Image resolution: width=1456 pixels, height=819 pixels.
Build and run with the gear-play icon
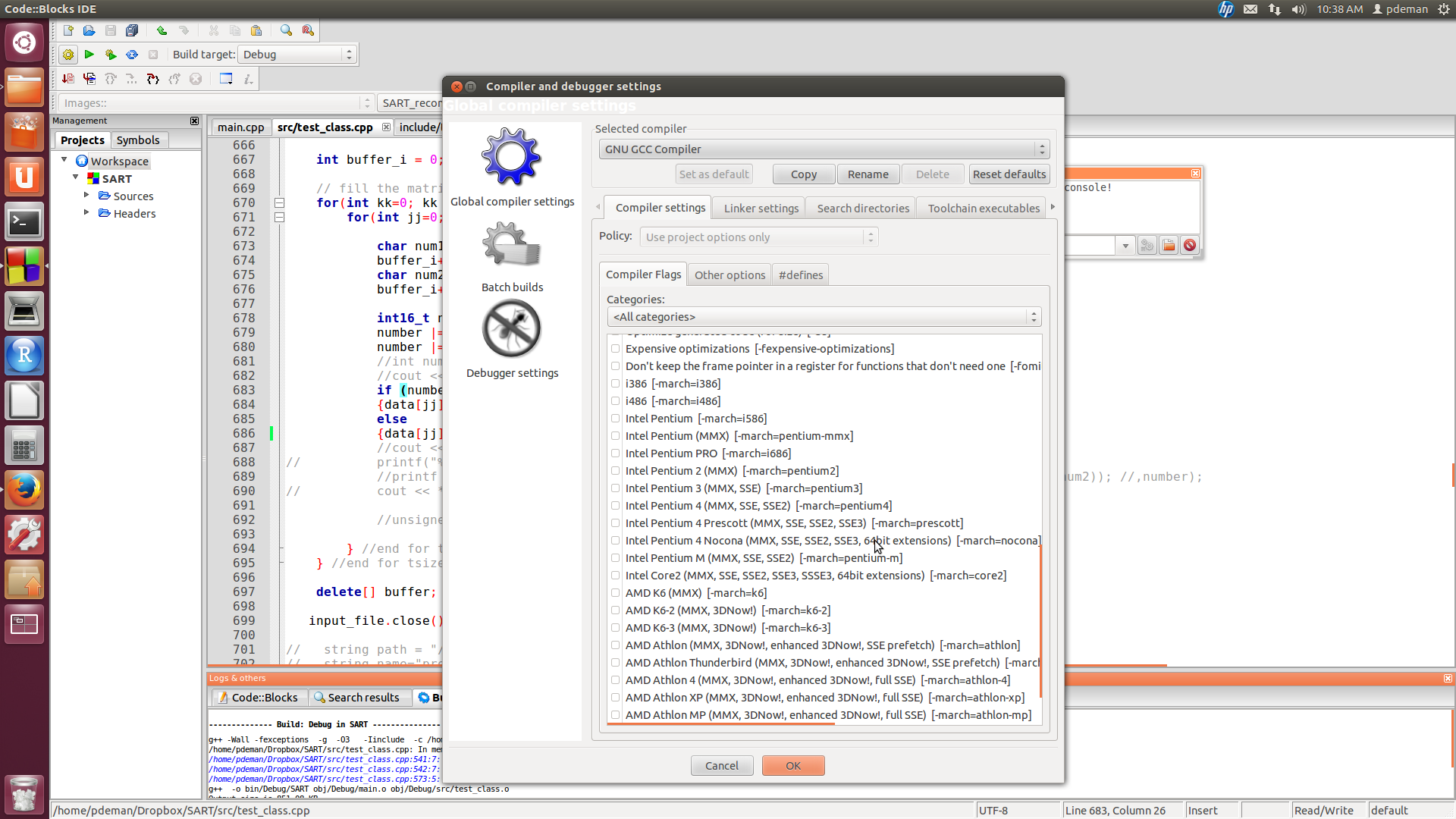pos(111,55)
